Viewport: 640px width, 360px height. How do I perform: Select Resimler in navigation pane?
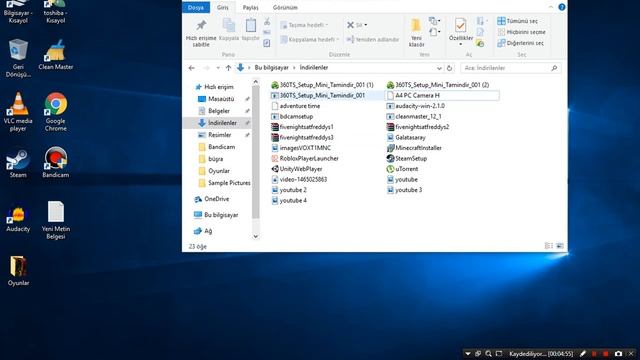tap(220, 135)
